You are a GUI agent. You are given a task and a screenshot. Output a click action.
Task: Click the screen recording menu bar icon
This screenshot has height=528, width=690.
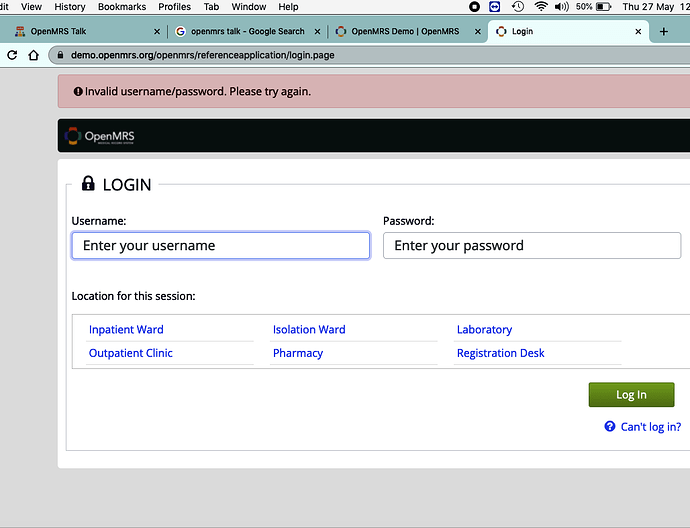click(x=474, y=7)
